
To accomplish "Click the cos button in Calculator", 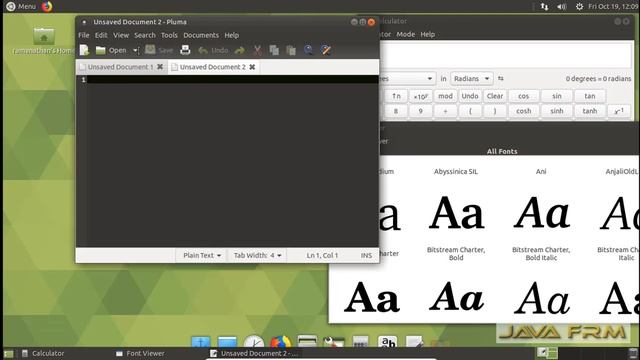I will click(523, 96).
